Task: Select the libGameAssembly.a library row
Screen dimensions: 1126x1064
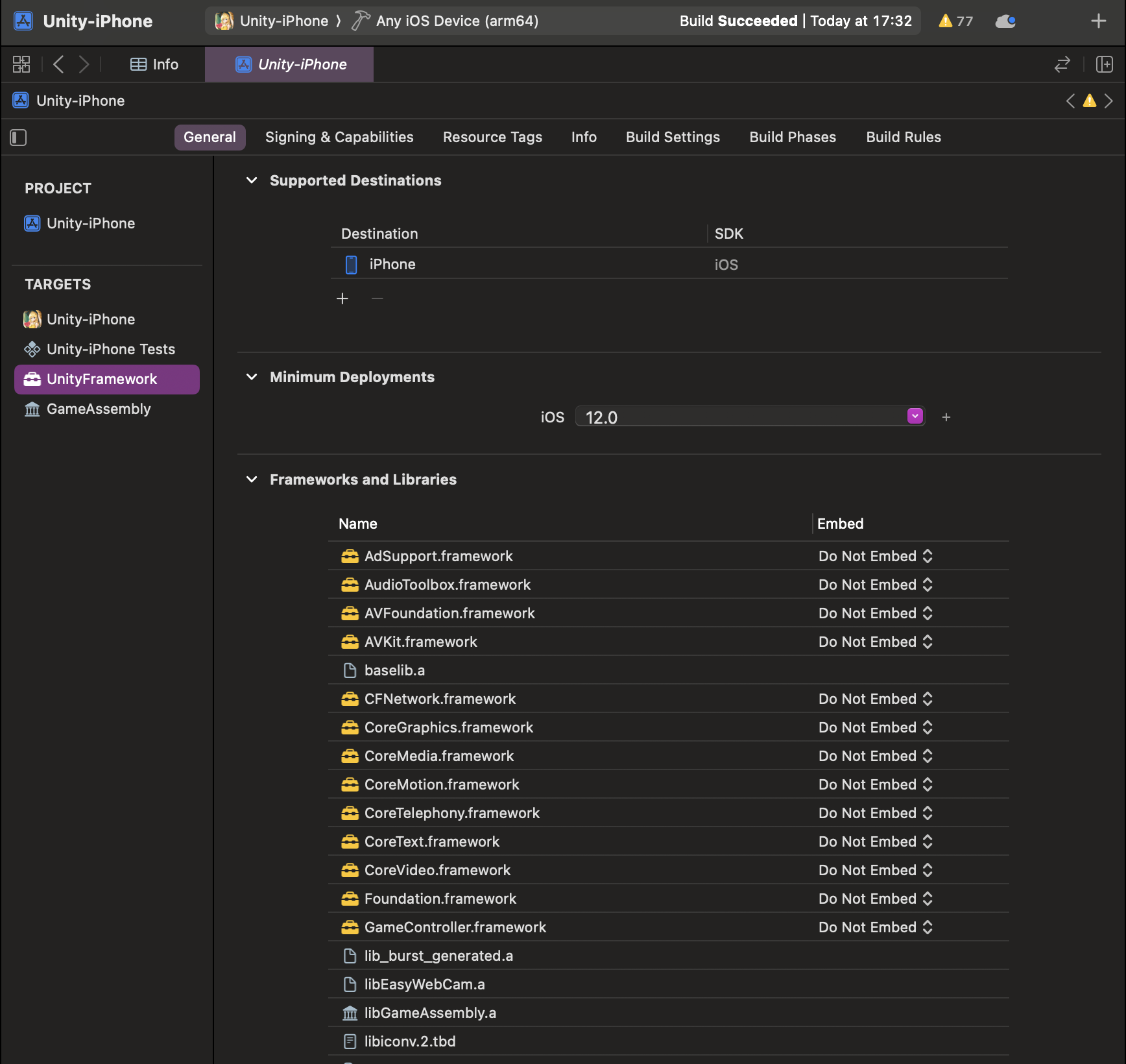Action: coord(429,1013)
